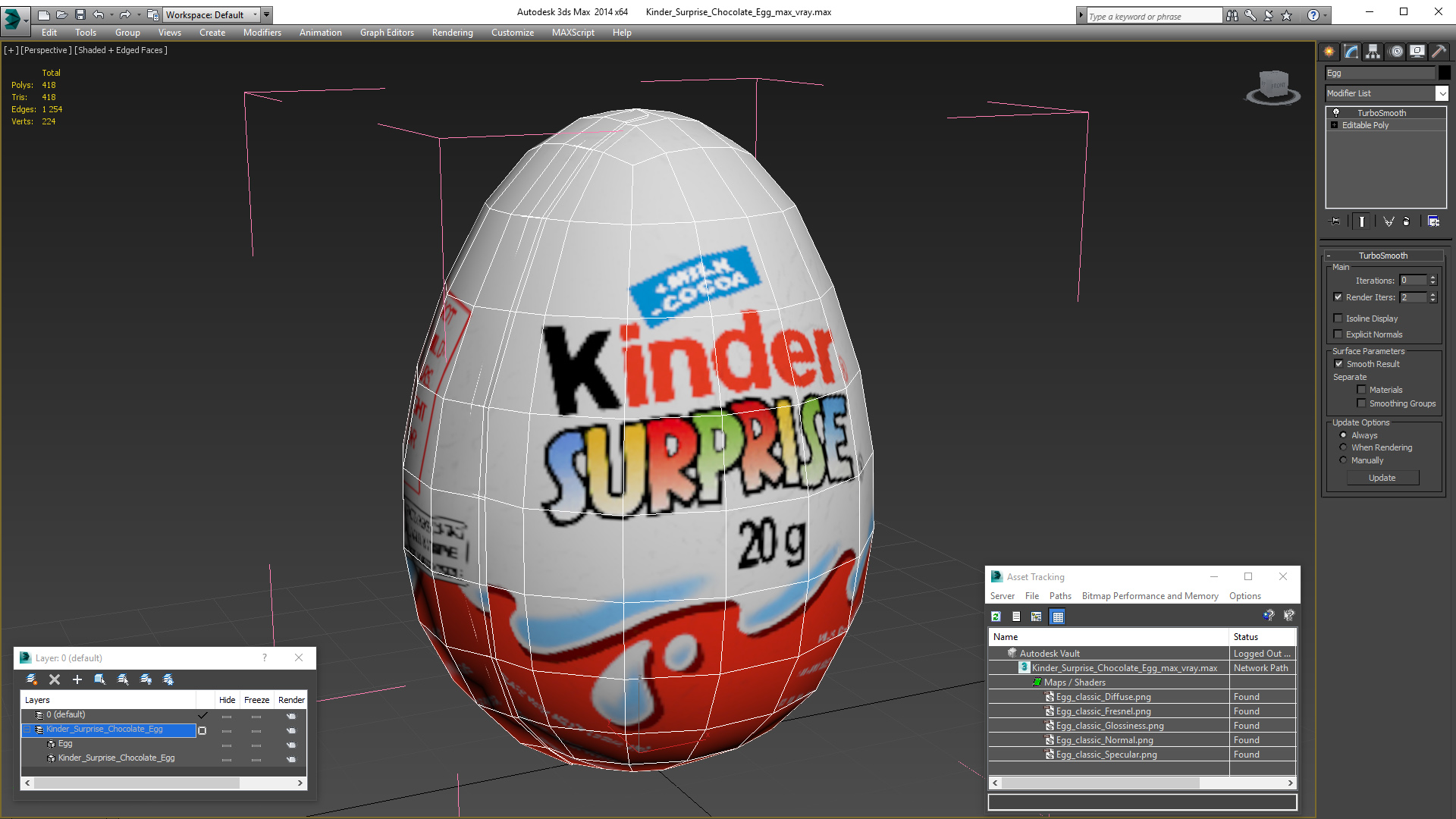Open Bitmap Performance and Memory menu

tap(1150, 596)
